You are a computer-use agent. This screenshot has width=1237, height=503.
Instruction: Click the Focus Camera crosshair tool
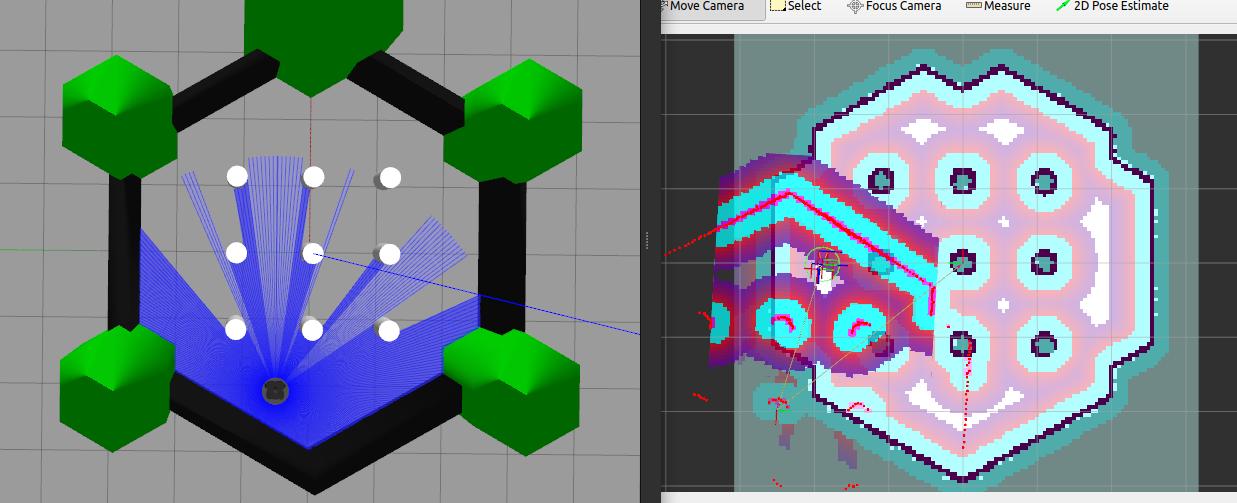[x=894, y=7]
